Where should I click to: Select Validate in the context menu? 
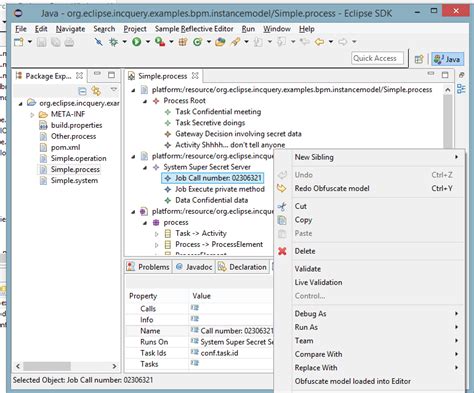369,269
